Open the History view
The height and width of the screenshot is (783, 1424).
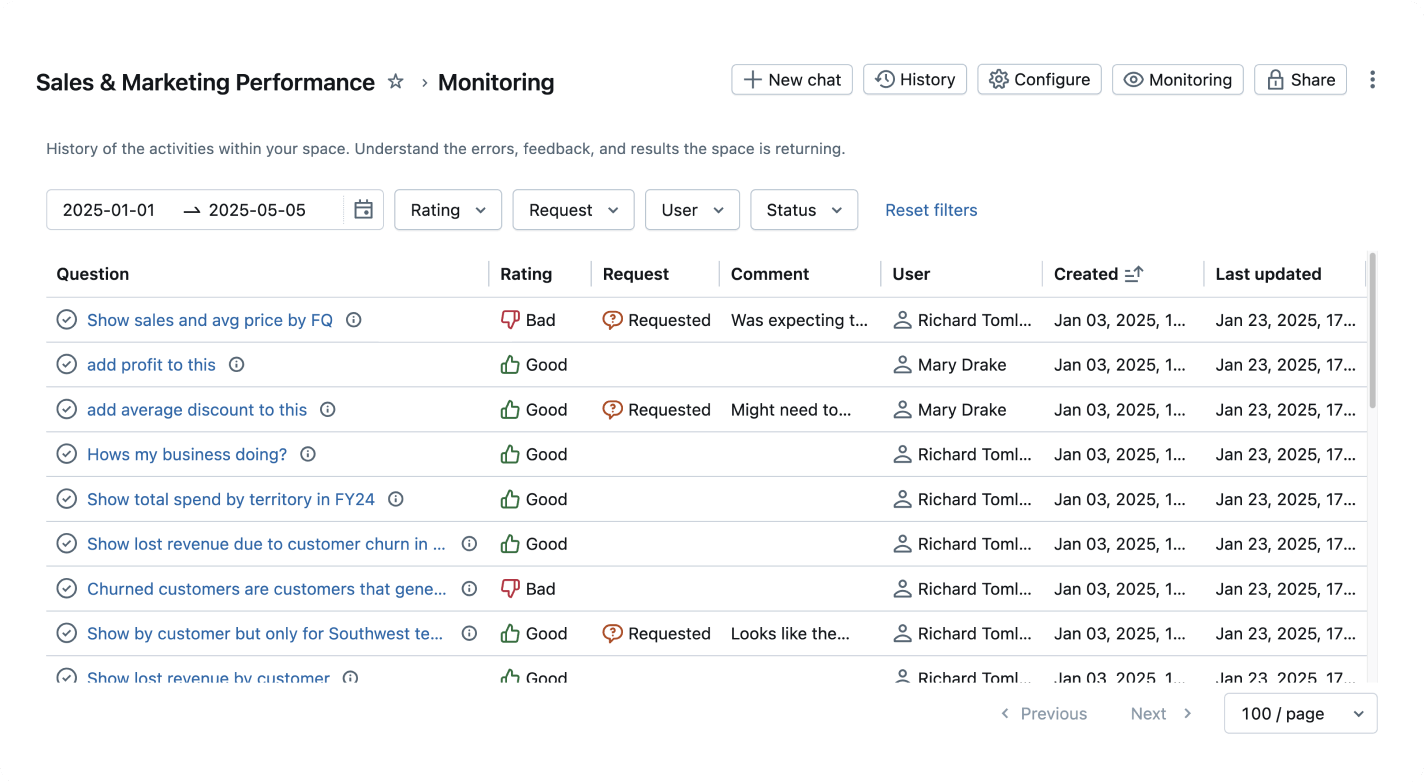pyautogui.click(x=914, y=80)
